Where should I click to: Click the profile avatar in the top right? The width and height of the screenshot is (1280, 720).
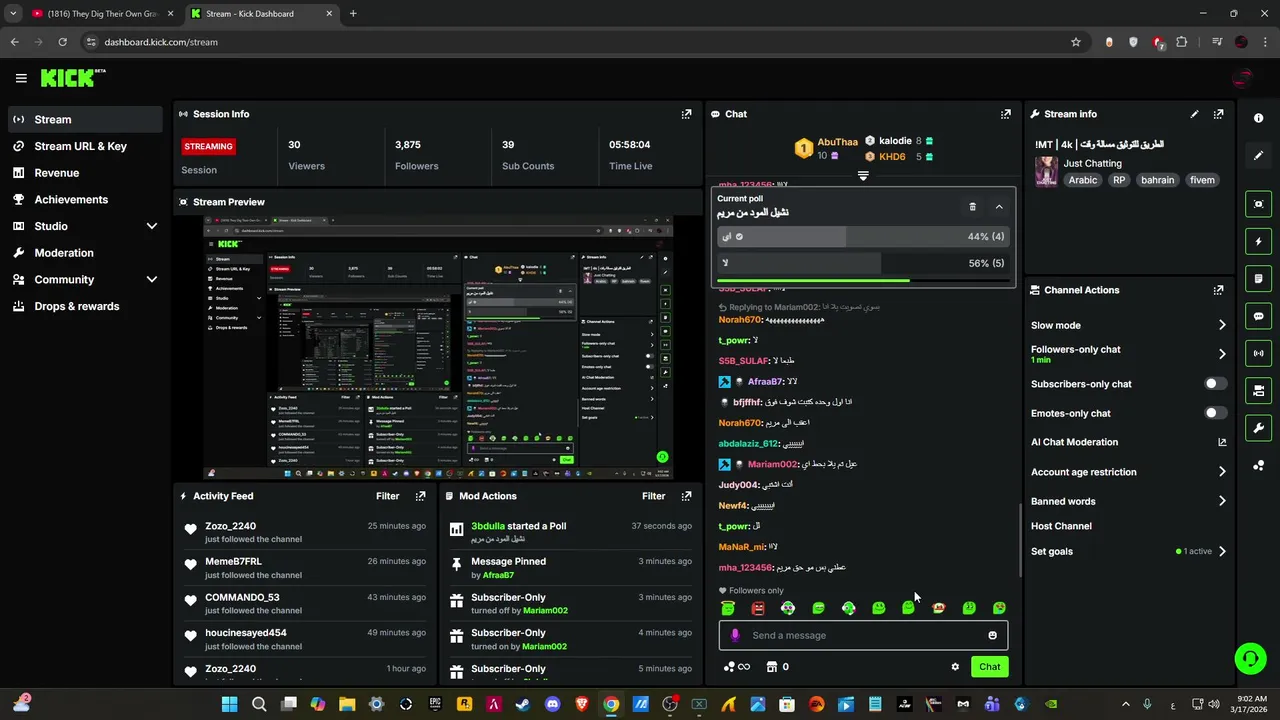(1242, 78)
